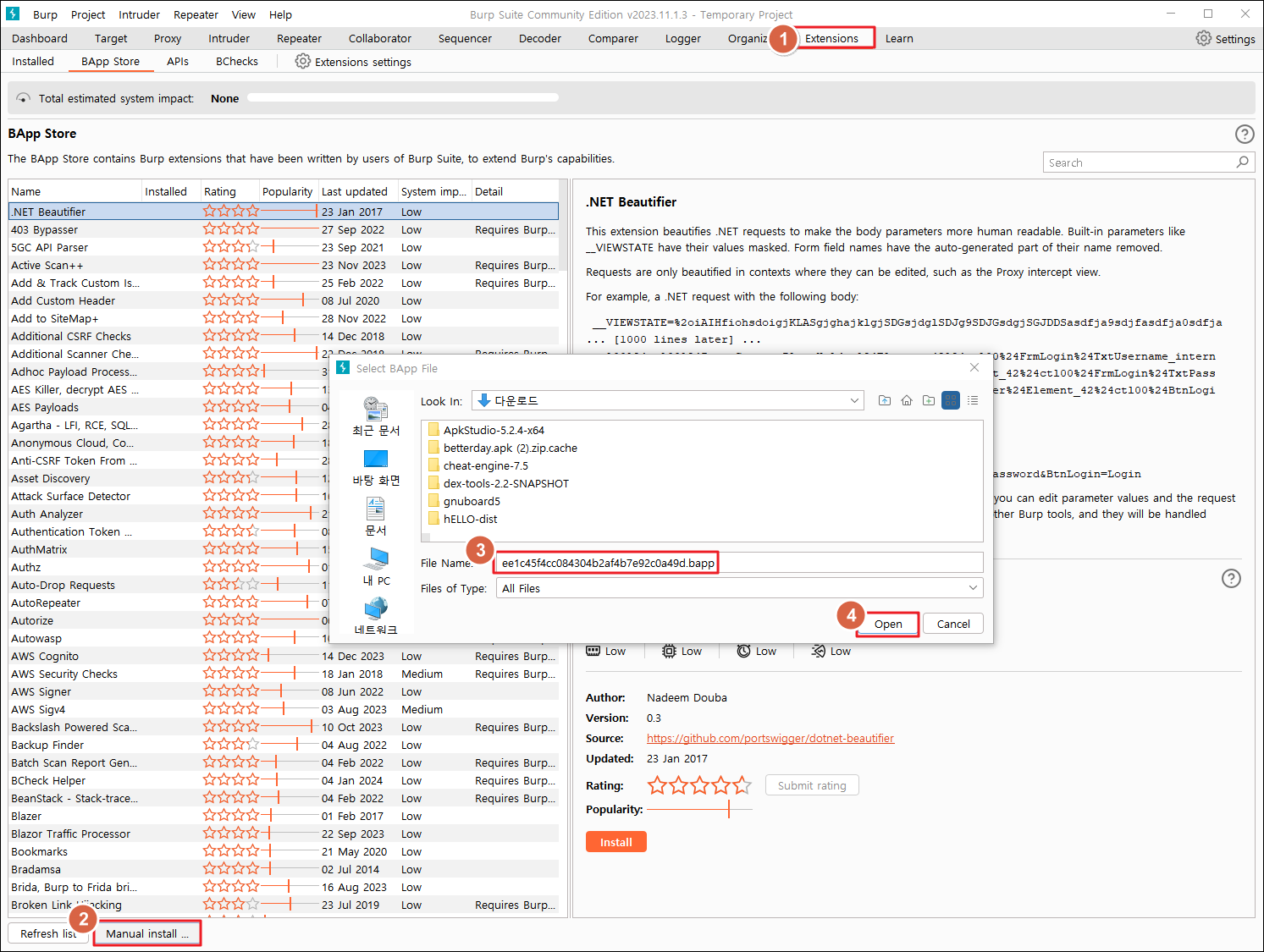Open the 바탕 화면 desktop shortcut

[376, 467]
